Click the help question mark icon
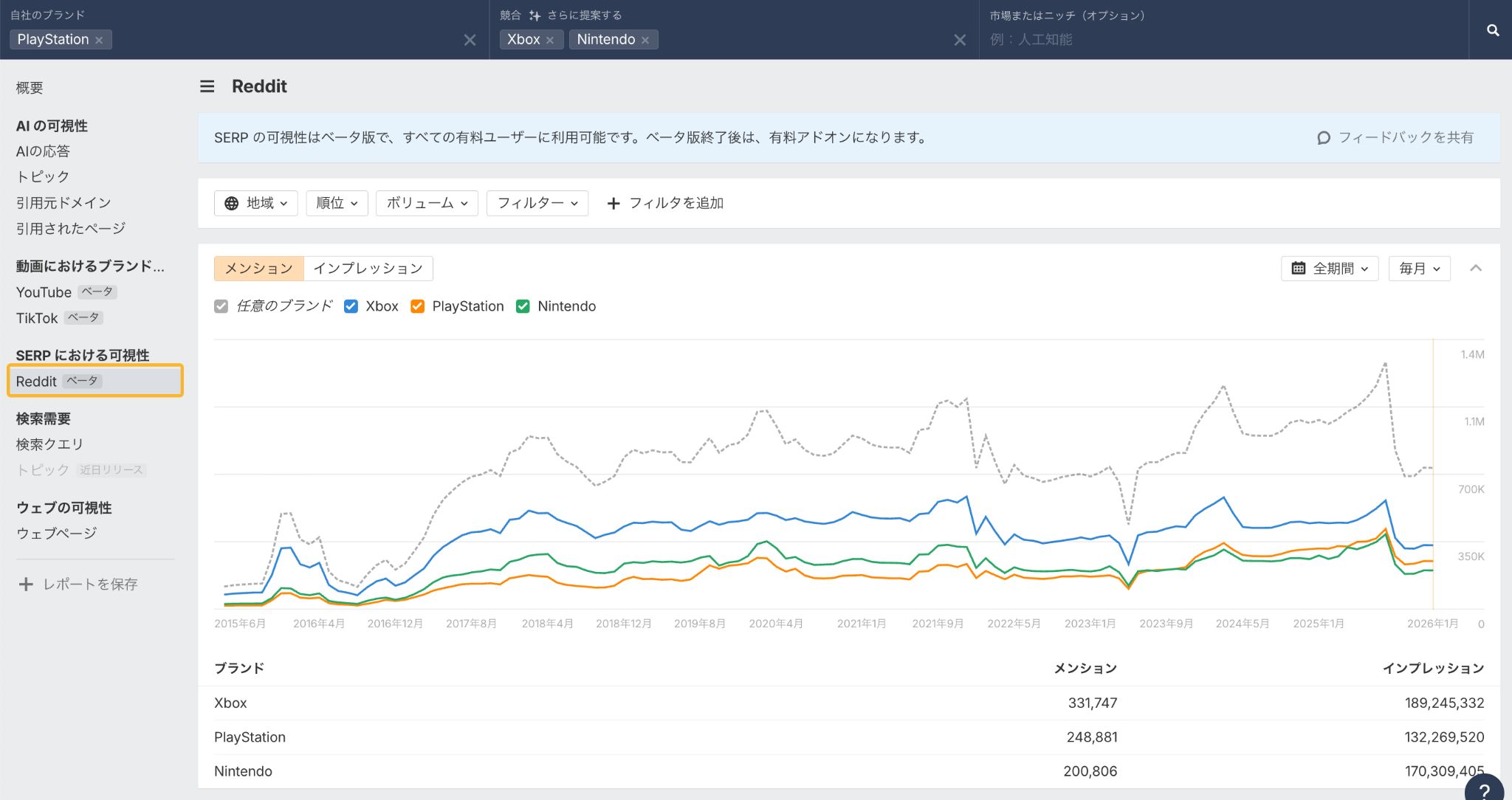1512x800 pixels. 1484,791
